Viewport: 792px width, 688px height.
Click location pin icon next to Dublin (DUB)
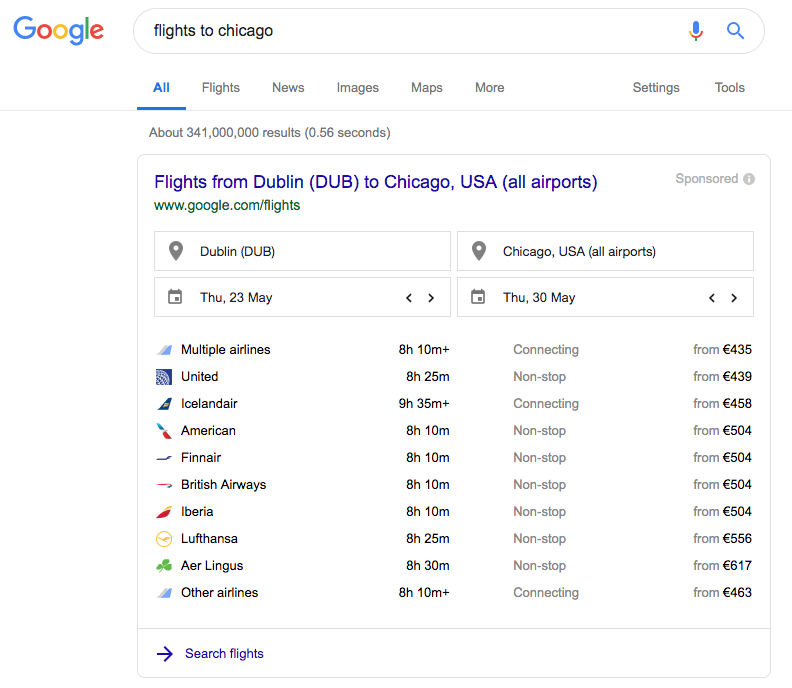coord(176,251)
